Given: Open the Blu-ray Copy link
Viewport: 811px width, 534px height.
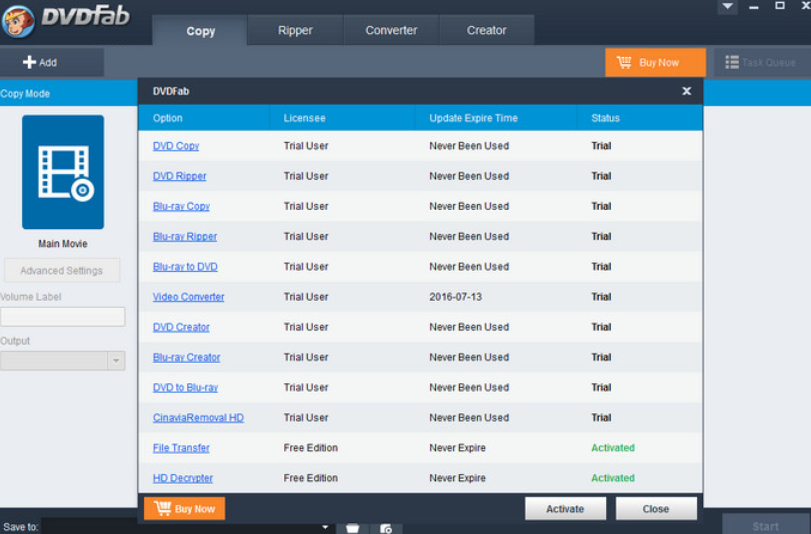Looking at the screenshot, I should [181, 206].
